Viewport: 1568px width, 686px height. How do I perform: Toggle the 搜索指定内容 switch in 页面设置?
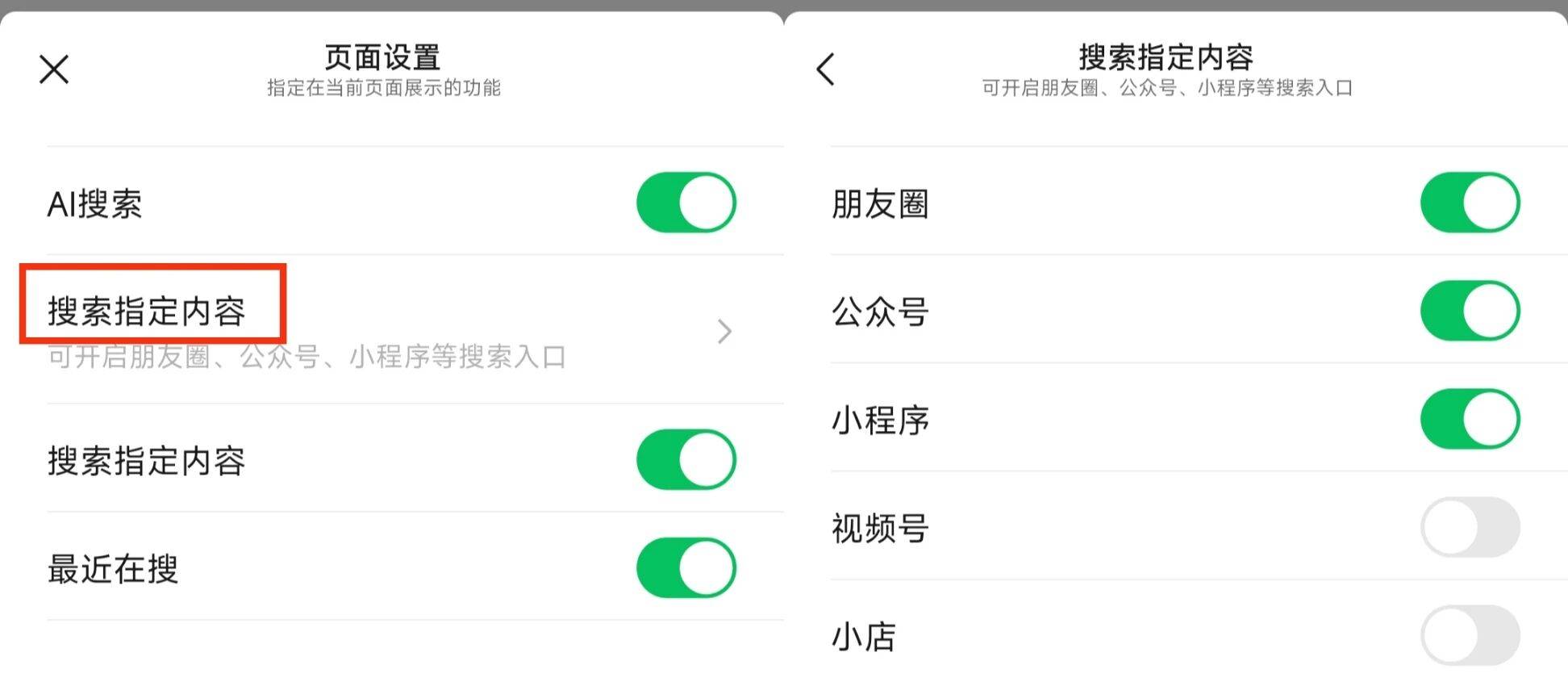pos(686,460)
